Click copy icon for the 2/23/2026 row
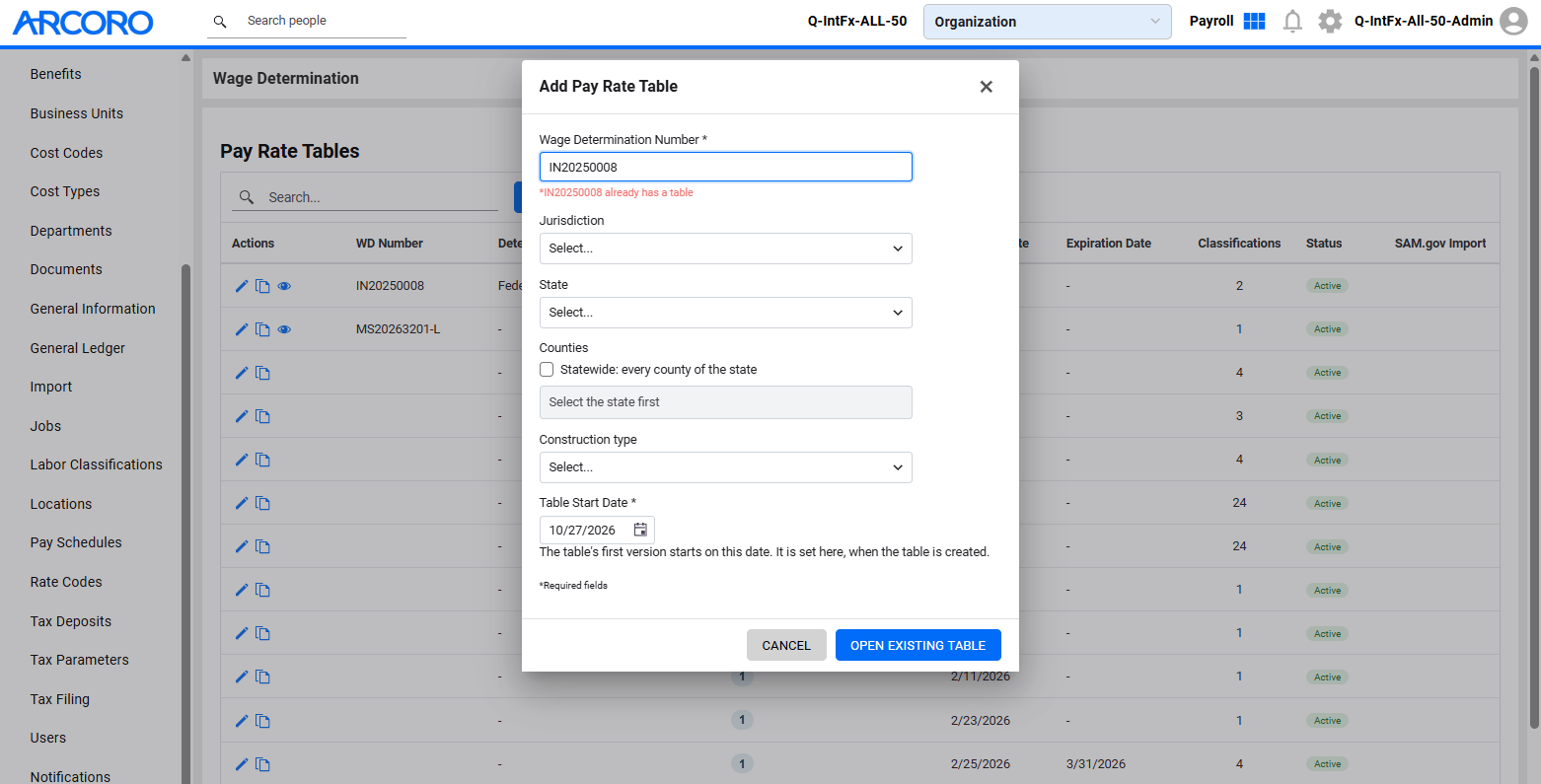The image size is (1541, 784). click(x=262, y=721)
